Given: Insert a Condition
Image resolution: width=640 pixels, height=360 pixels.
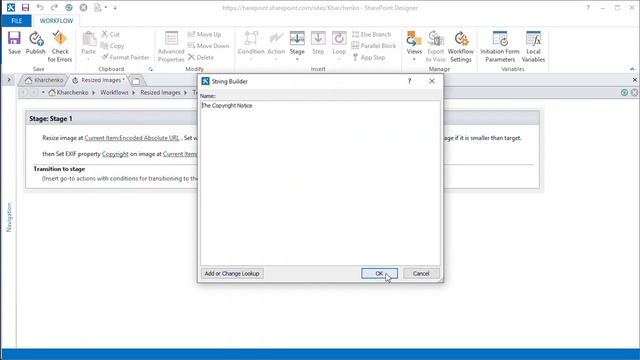Looking at the screenshot, I should pyautogui.click(x=251, y=45).
